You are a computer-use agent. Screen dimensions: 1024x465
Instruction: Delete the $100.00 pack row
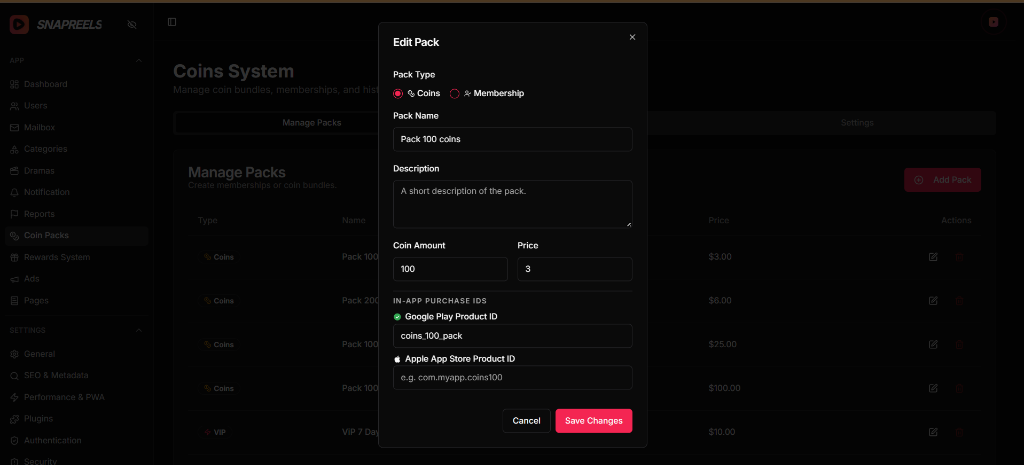959,388
